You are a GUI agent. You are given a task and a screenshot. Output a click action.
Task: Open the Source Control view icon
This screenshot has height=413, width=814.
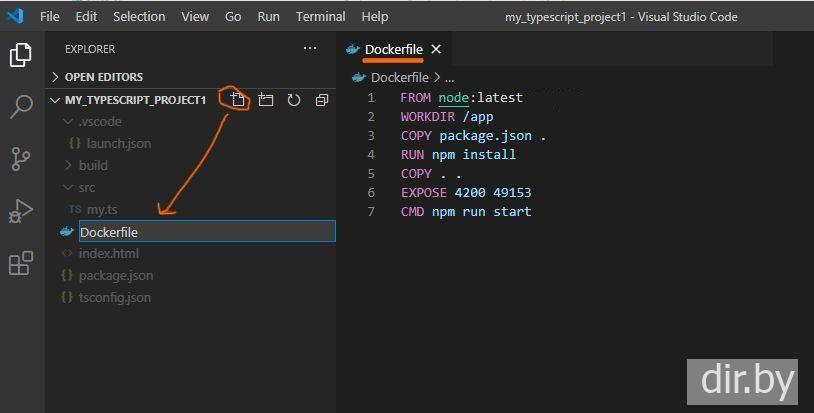(20, 159)
